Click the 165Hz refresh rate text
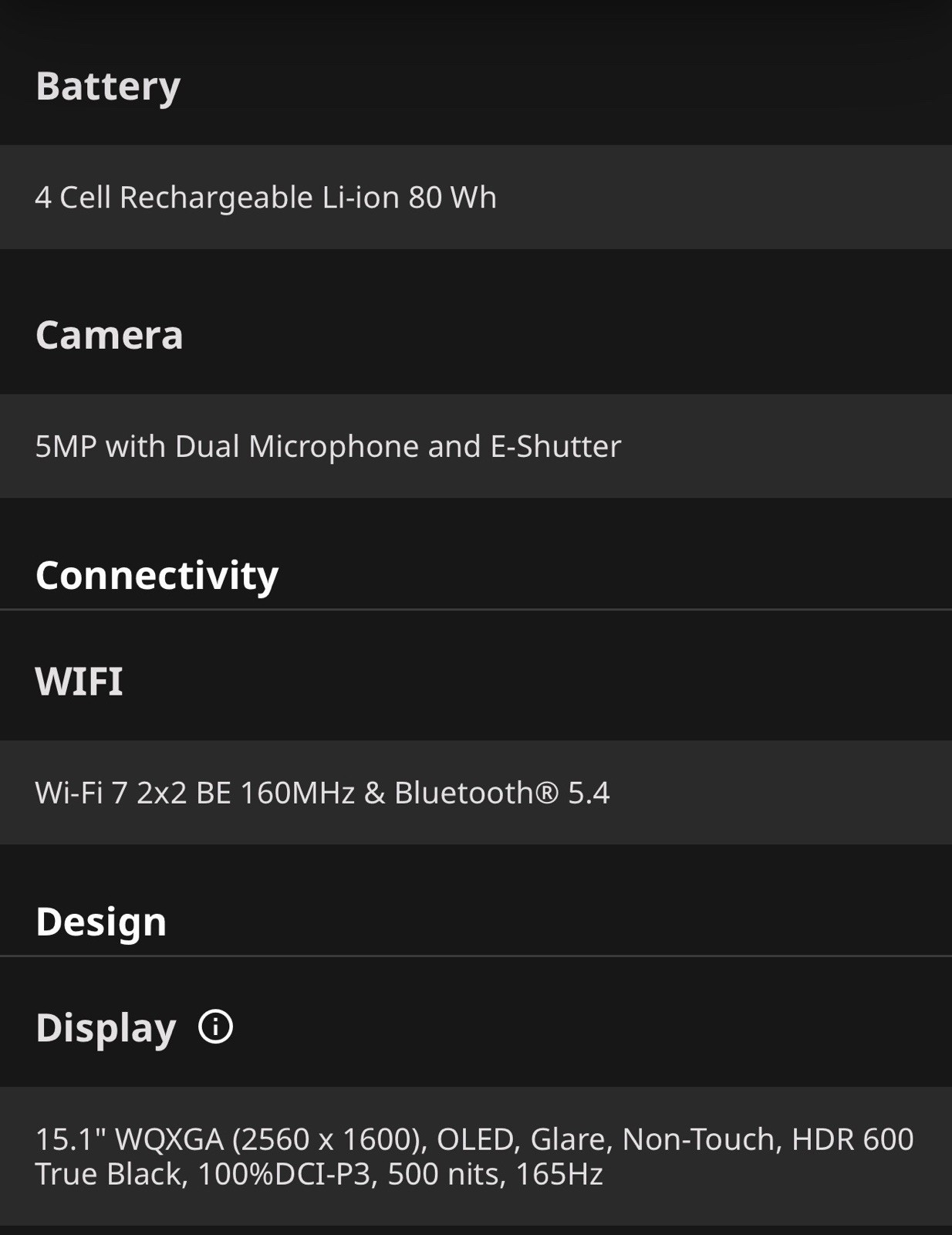 pyautogui.click(x=559, y=1174)
